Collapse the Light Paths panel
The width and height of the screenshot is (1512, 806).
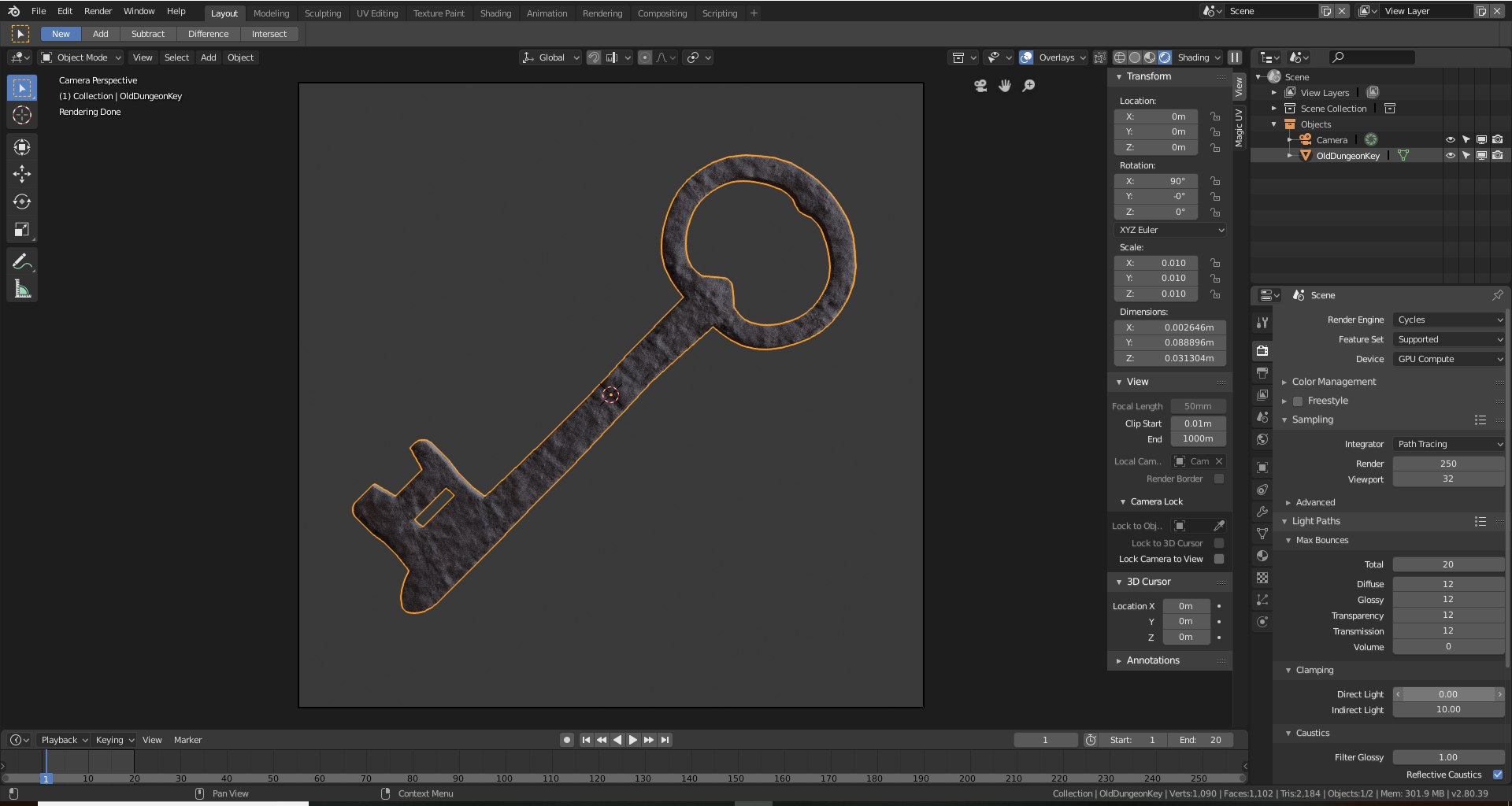(x=1315, y=521)
